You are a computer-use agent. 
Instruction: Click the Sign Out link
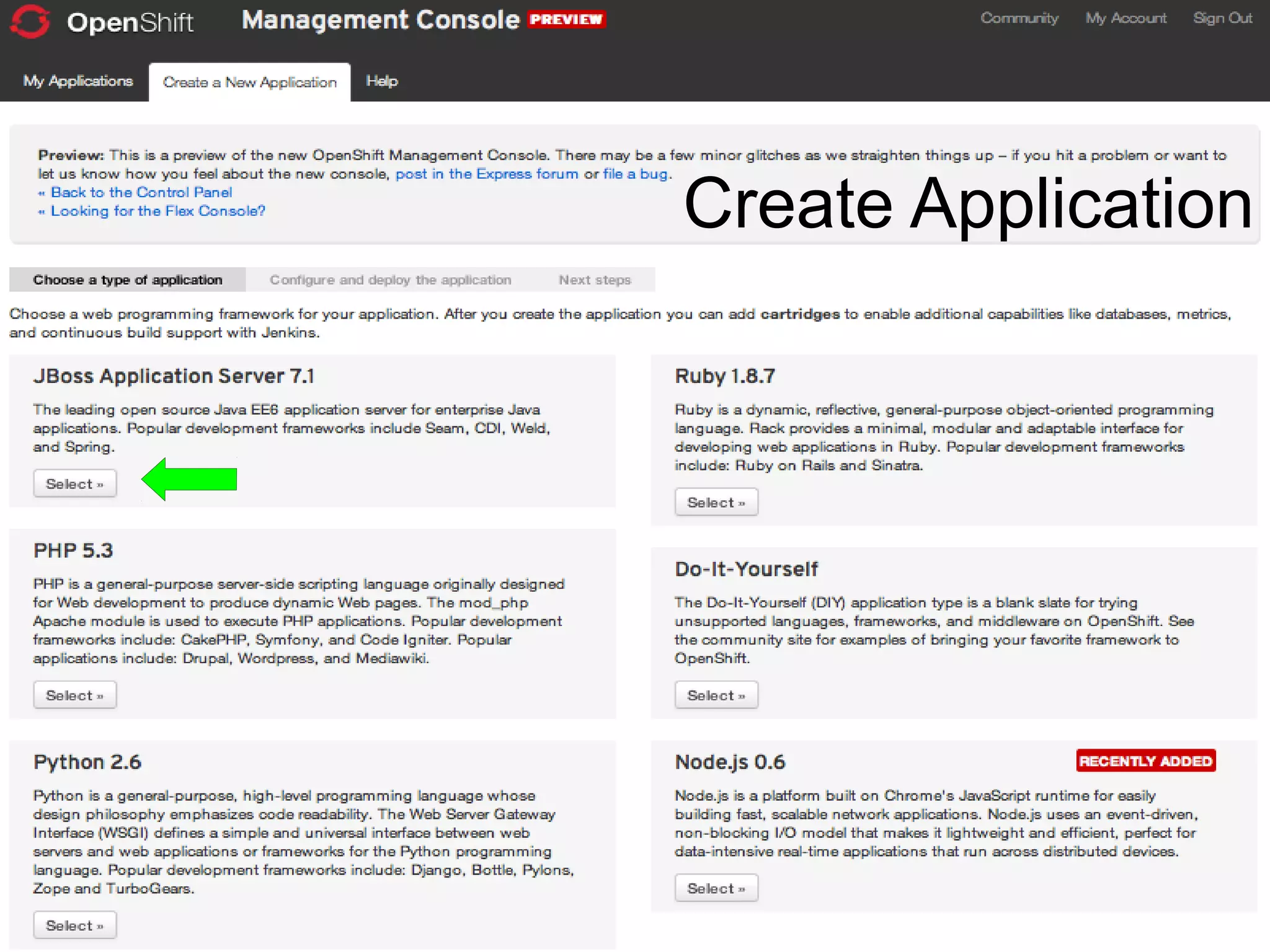tap(1223, 19)
